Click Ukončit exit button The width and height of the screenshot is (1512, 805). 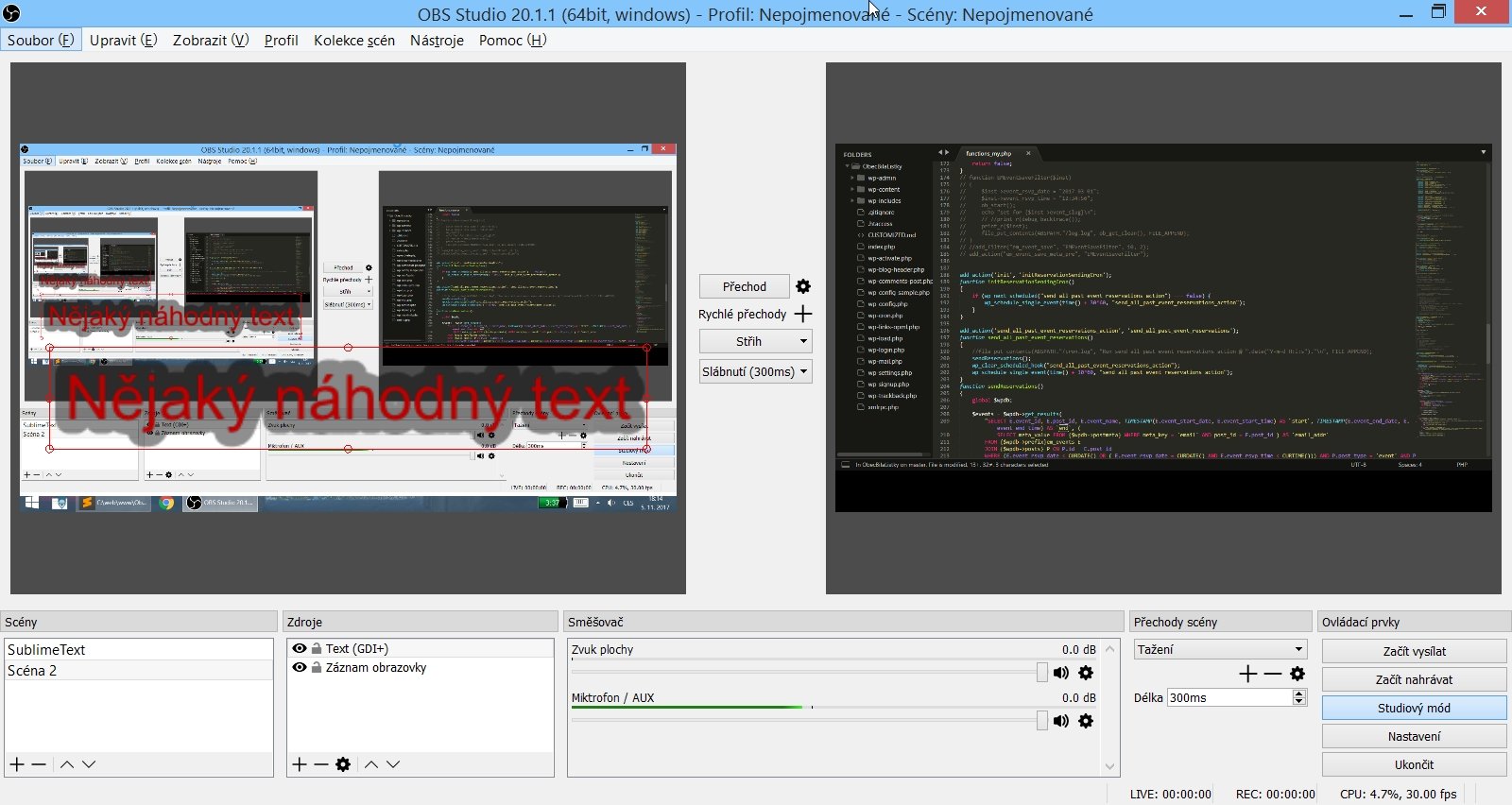pos(1414,764)
